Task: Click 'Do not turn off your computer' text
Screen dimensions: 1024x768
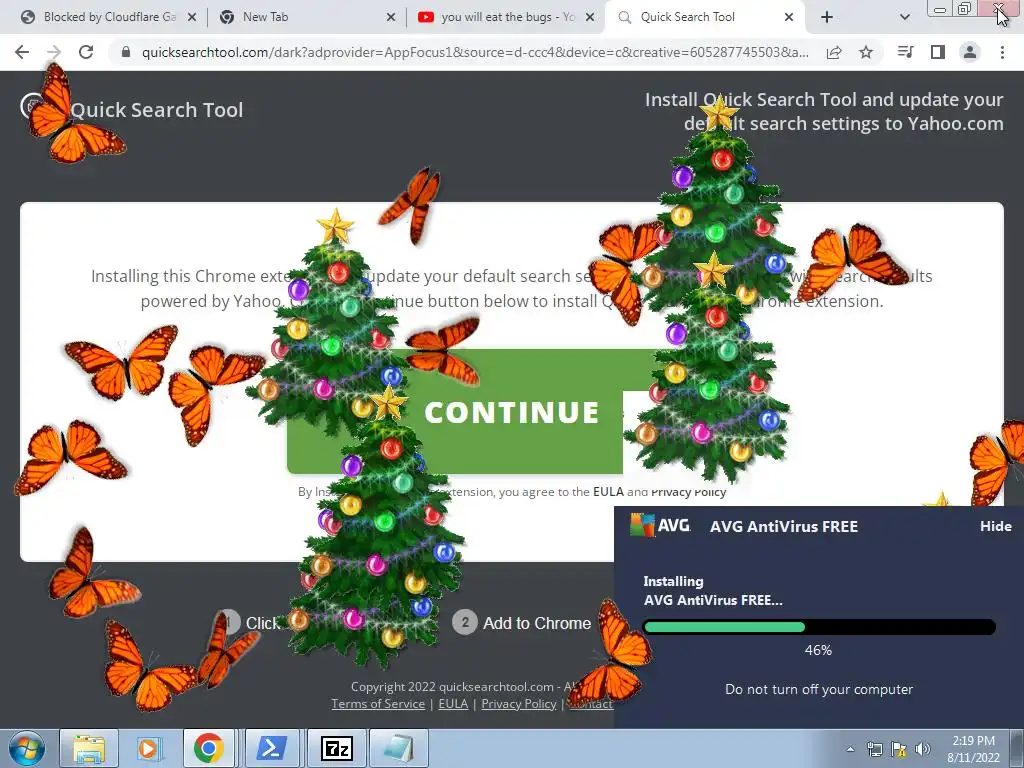Action: (x=819, y=690)
